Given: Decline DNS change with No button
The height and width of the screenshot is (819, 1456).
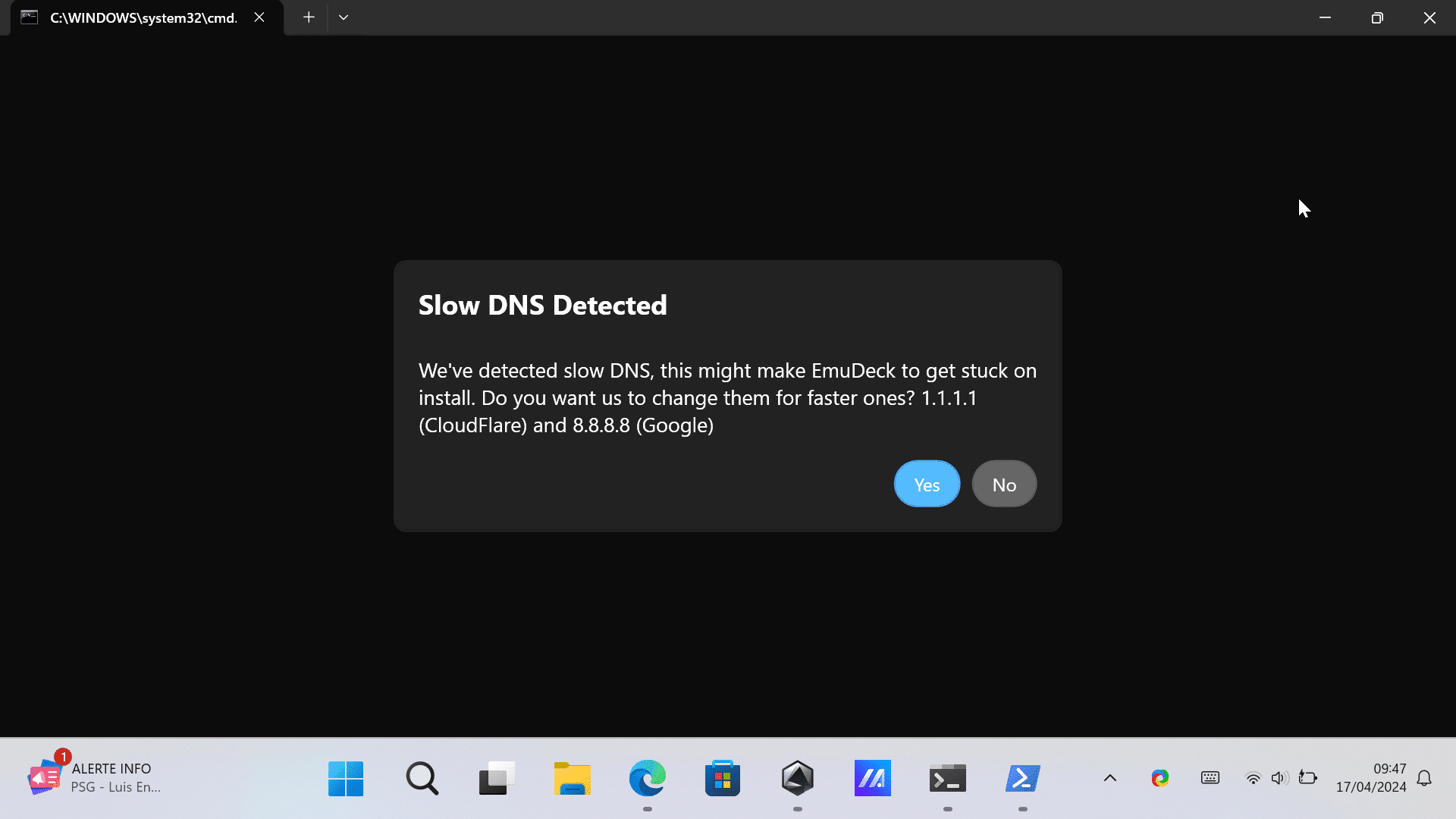Looking at the screenshot, I should pyautogui.click(x=1004, y=484).
